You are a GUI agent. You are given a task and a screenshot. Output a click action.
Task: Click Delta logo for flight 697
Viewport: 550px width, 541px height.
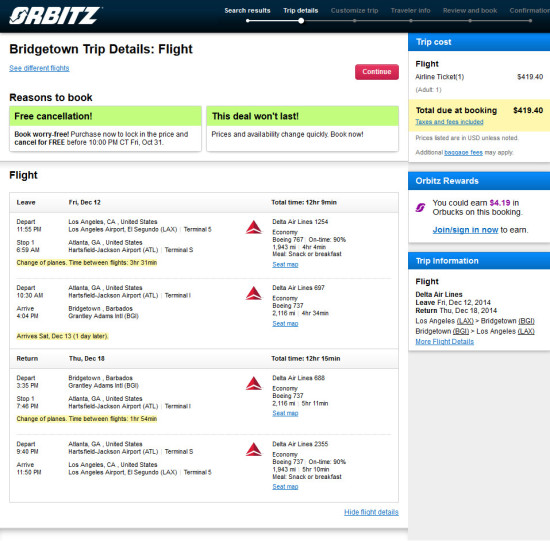coord(254,293)
